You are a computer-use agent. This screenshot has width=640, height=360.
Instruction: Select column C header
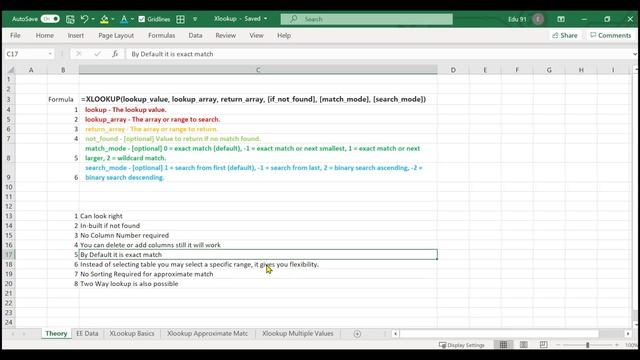[x=258, y=70]
